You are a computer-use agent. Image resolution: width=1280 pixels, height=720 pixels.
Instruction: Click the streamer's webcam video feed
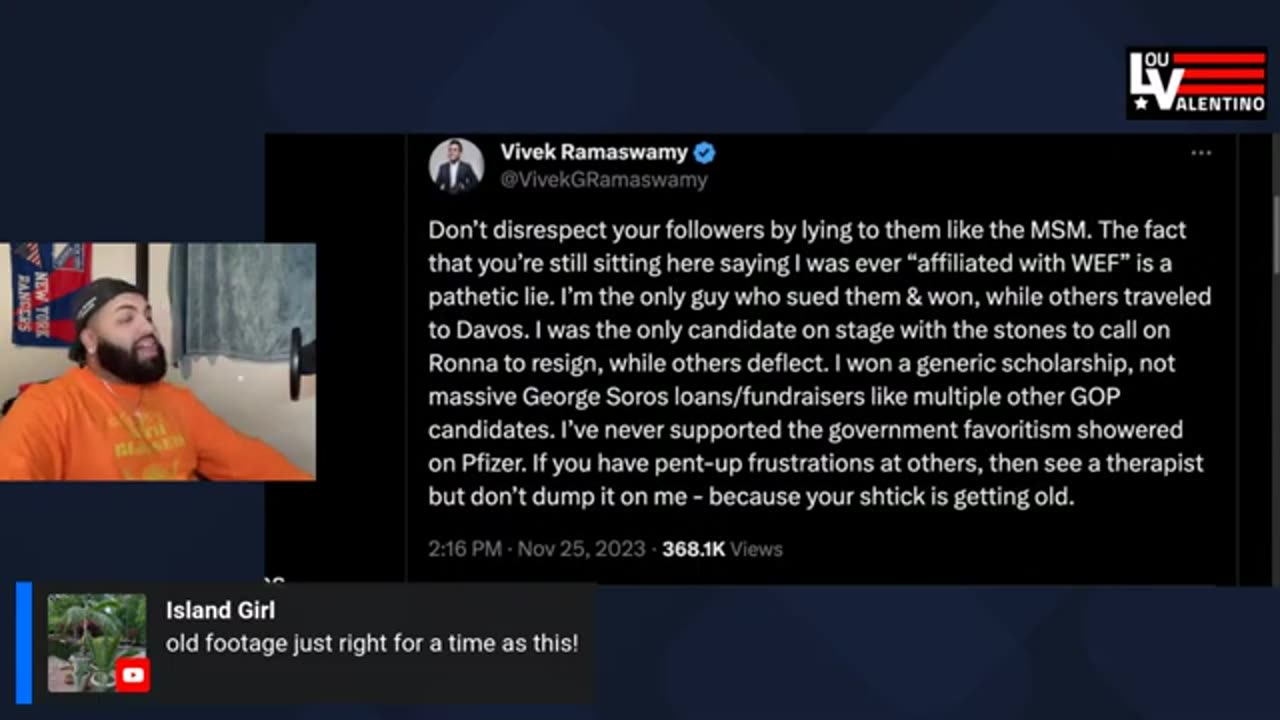point(157,362)
